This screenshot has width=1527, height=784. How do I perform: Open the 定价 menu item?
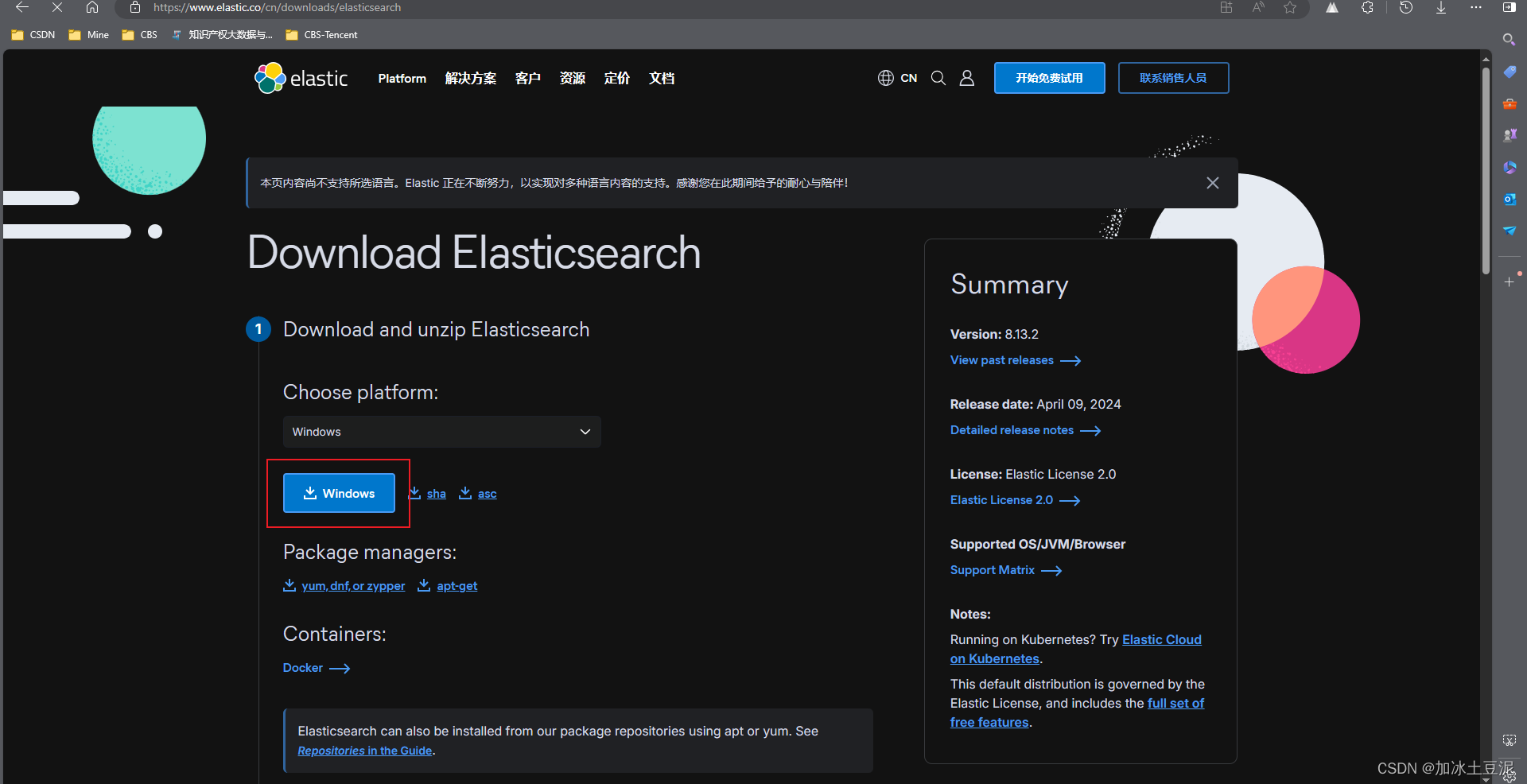click(x=617, y=78)
